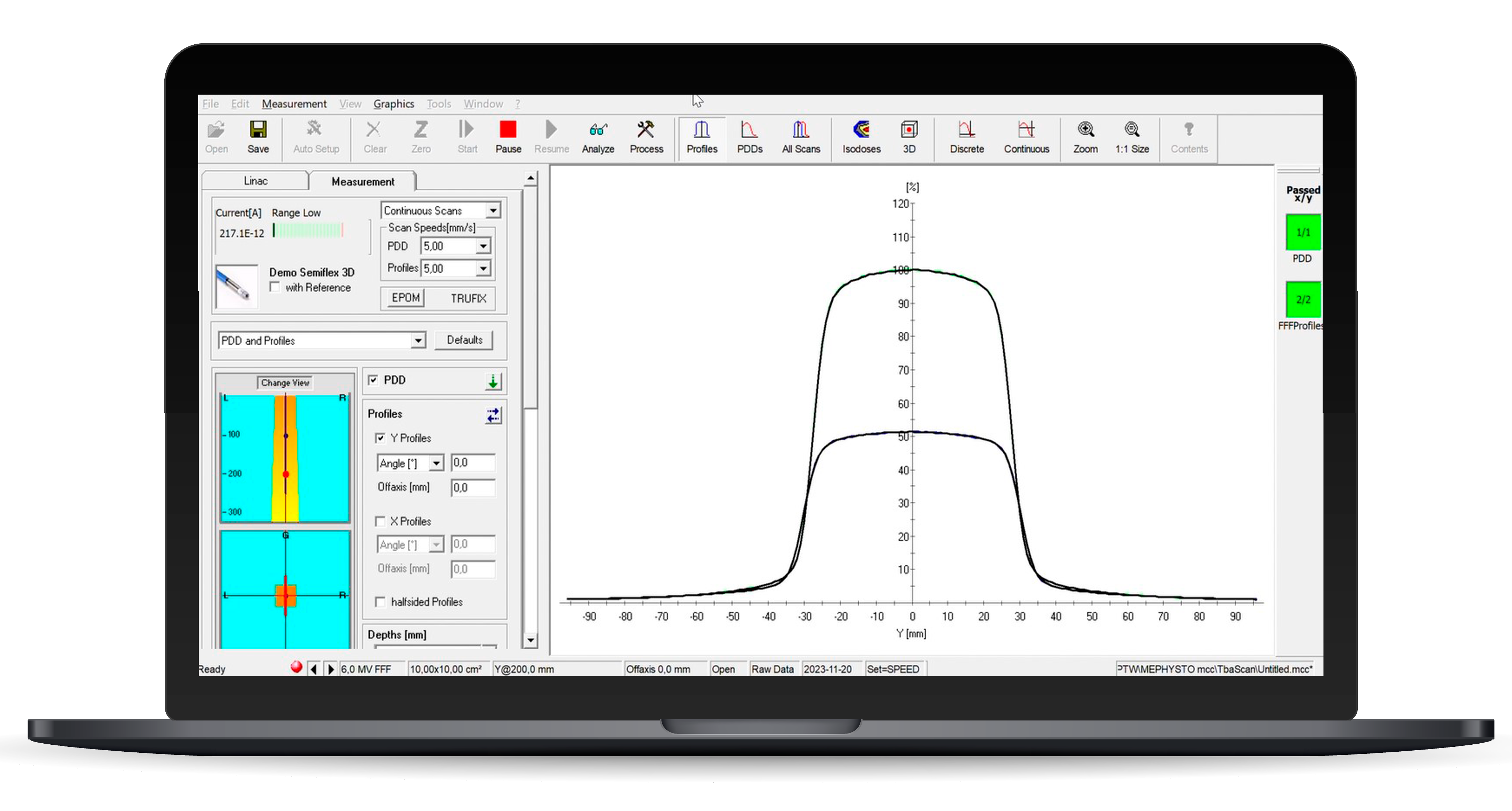Uncheck the Y Profiles checkbox
1512x811 pixels.
point(380,438)
